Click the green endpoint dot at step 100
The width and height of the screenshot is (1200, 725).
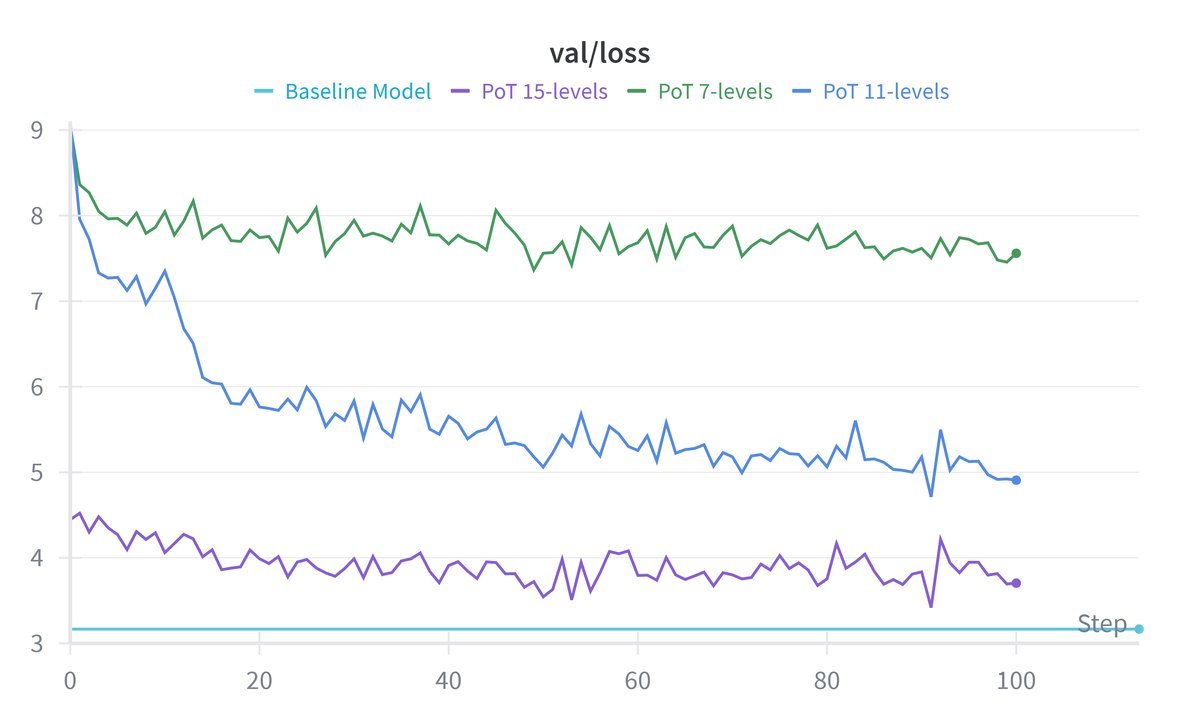[1016, 254]
